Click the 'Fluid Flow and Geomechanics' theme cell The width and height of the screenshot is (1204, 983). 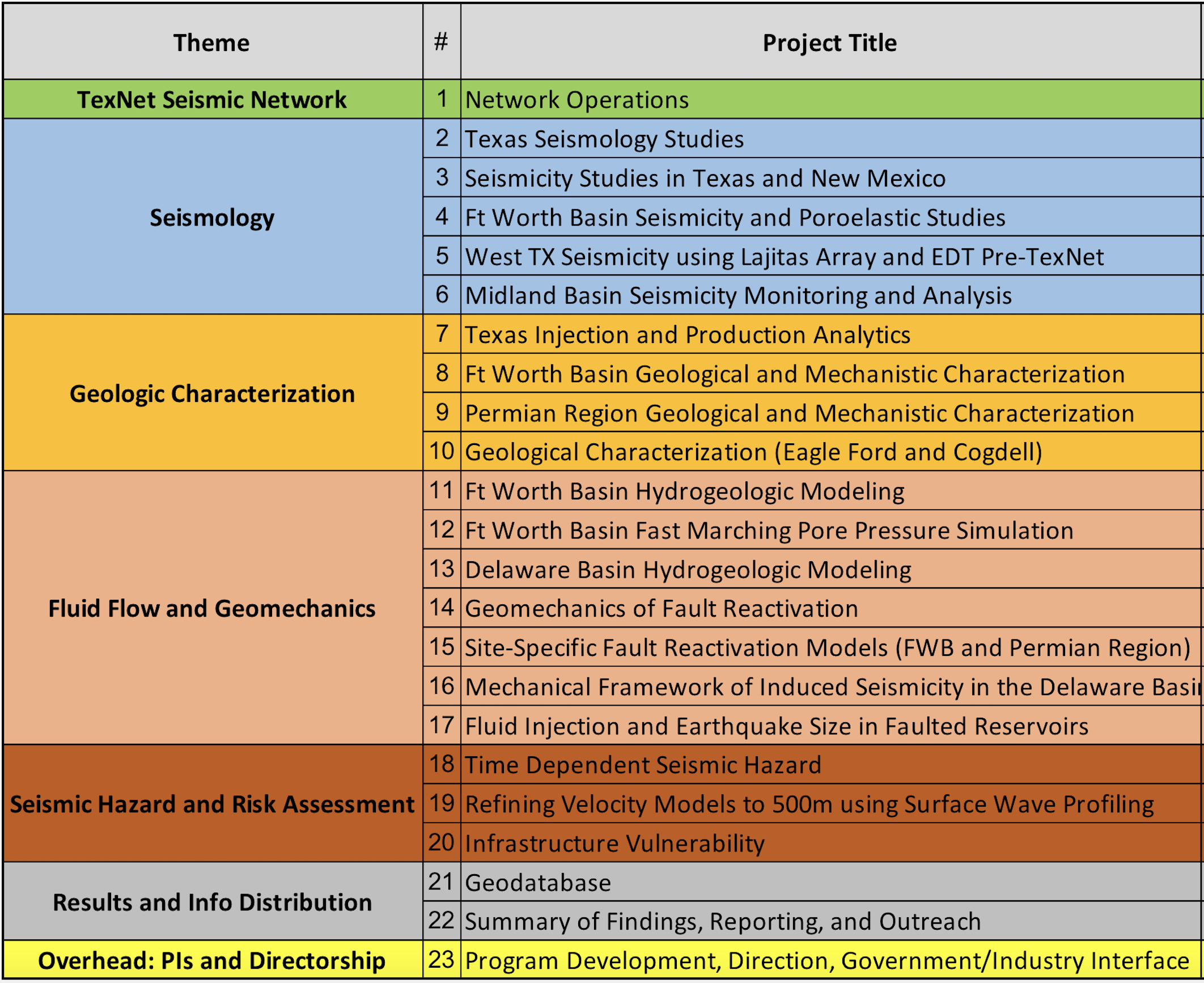click(x=213, y=608)
